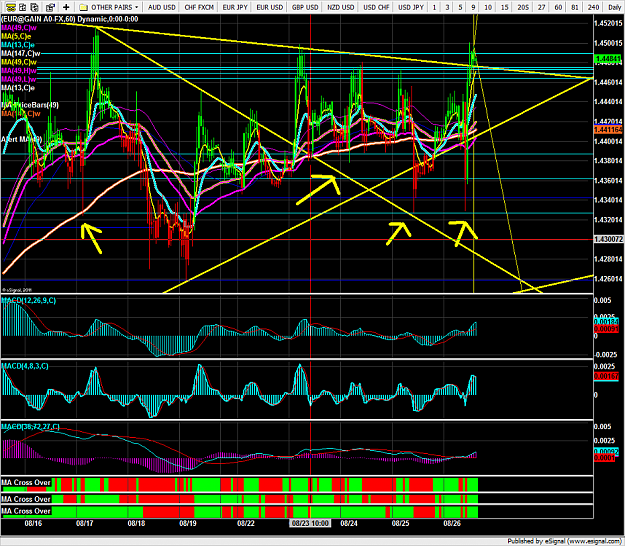This screenshot has height=546, width=625.
Task: Select the 15 minute interval
Action: click(505, 7)
